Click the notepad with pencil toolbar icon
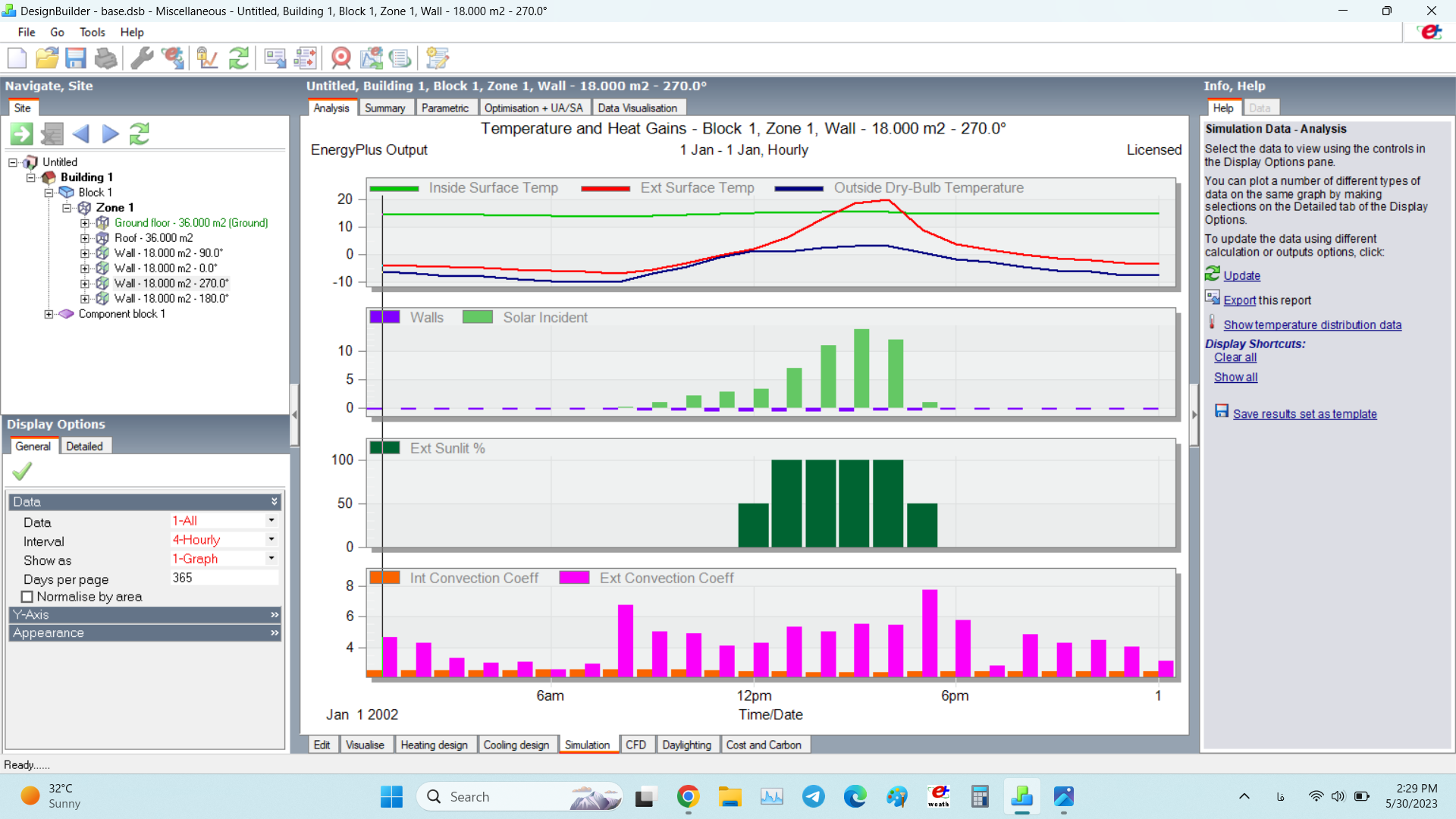The height and width of the screenshot is (819, 1456). coord(438,58)
